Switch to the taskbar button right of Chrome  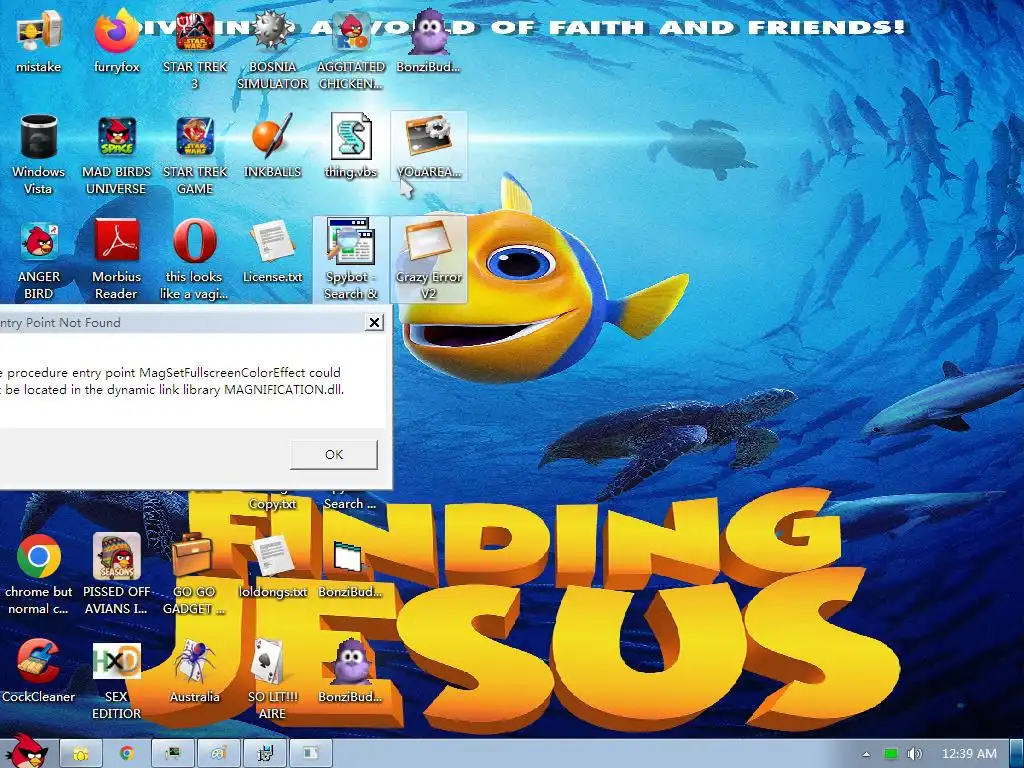click(x=172, y=754)
